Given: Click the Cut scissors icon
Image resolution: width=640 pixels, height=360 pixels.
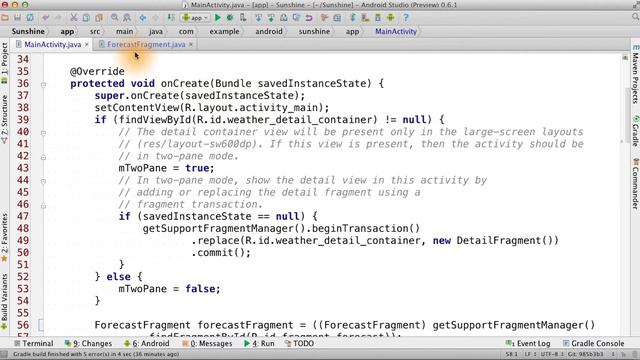Looking at the screenshot, I should (x=73, y=18).
